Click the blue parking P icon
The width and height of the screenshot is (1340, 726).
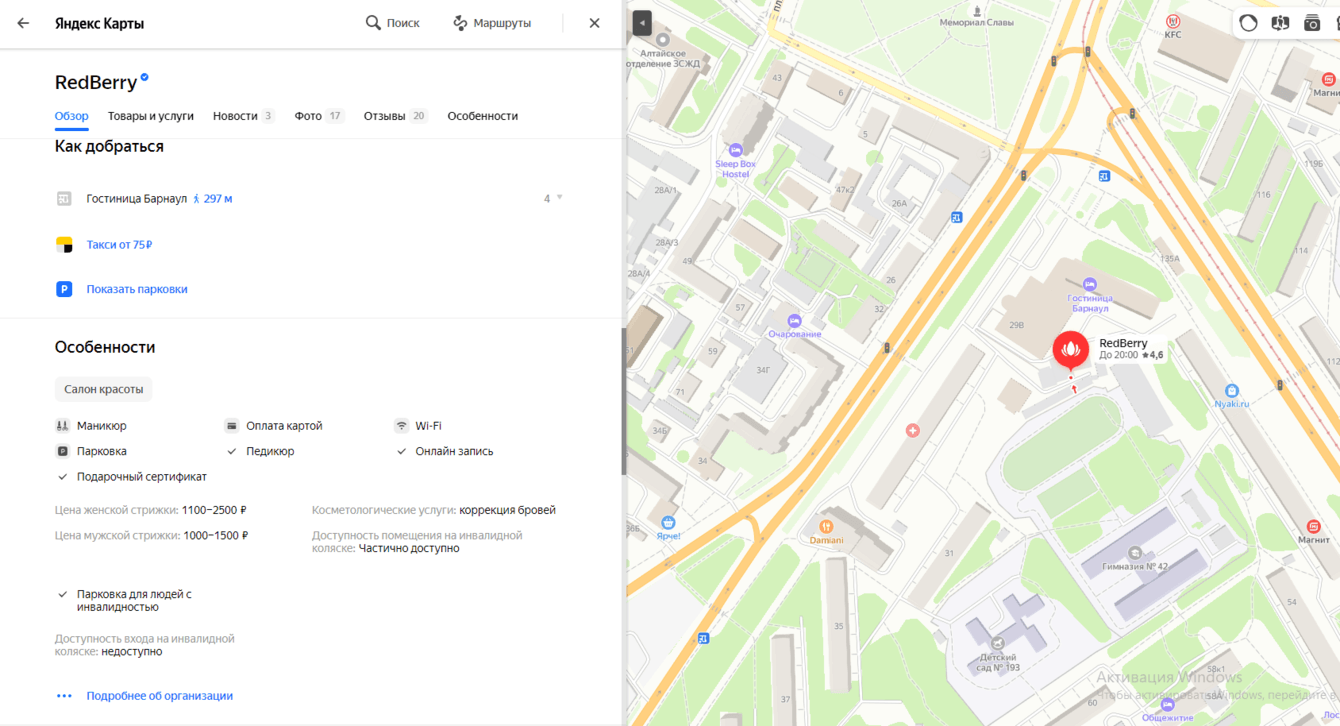click(x=64, y=289)
